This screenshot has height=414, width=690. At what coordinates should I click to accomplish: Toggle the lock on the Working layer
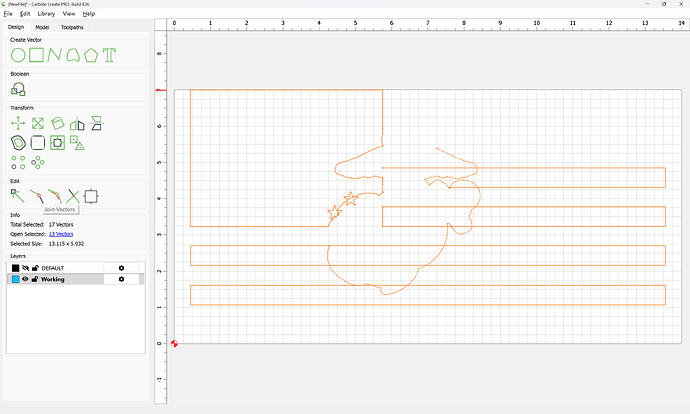click(x=35, y=279)
